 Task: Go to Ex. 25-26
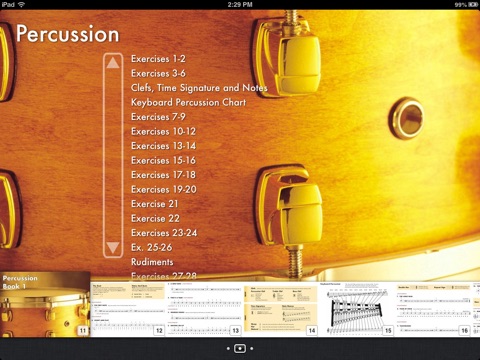pos(152,247)
